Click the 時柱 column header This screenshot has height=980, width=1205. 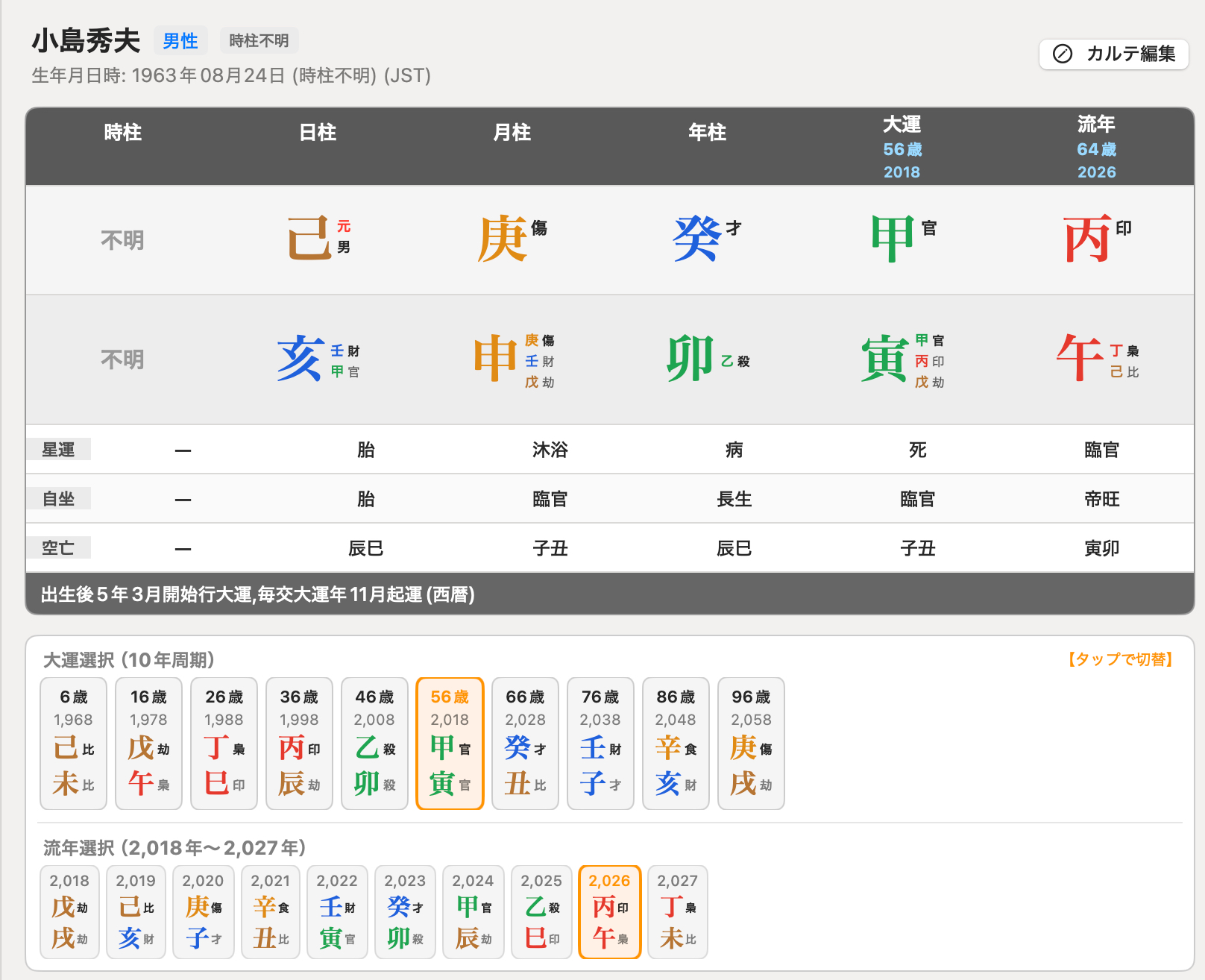pos(123,133)
